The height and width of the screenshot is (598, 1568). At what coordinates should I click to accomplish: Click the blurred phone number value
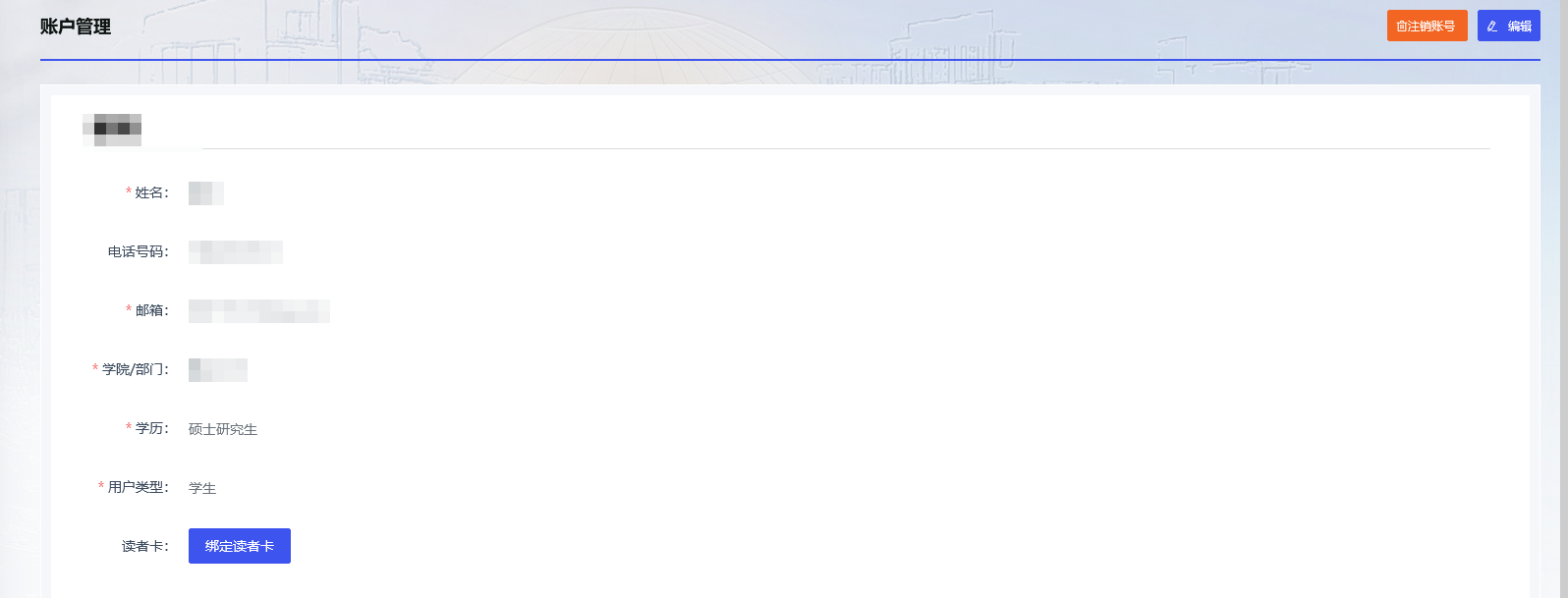pos(236,251)
